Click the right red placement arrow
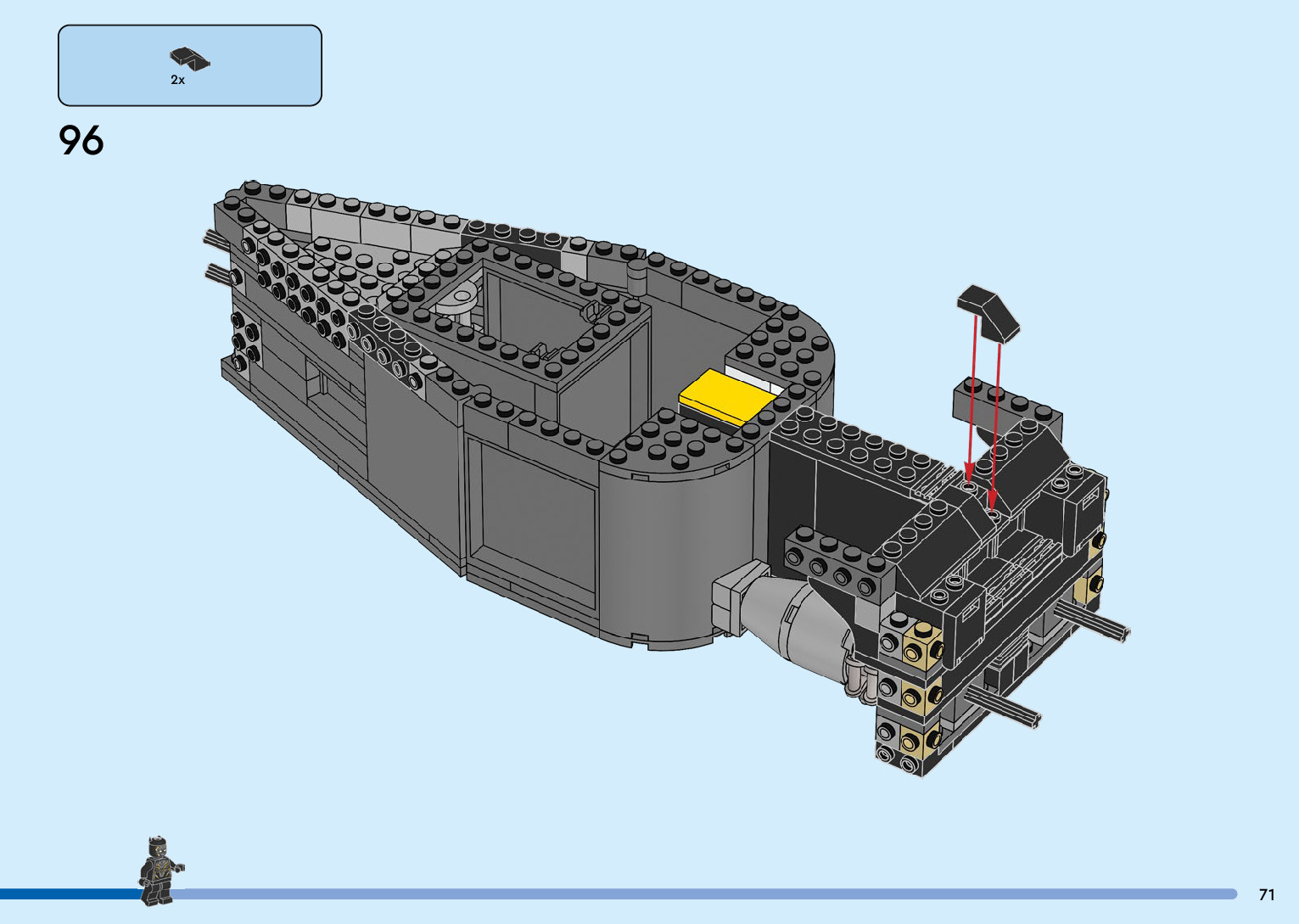Image resolution: width=1299 pixels, height=924 pixels. click(995, 424)
